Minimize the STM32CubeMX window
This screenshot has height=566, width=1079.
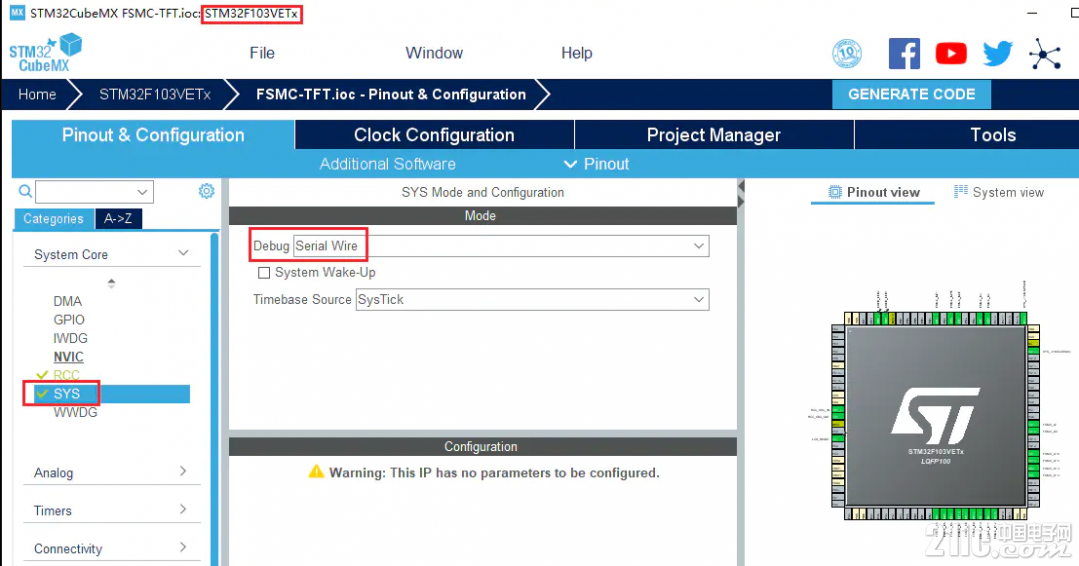point(1032,13)
